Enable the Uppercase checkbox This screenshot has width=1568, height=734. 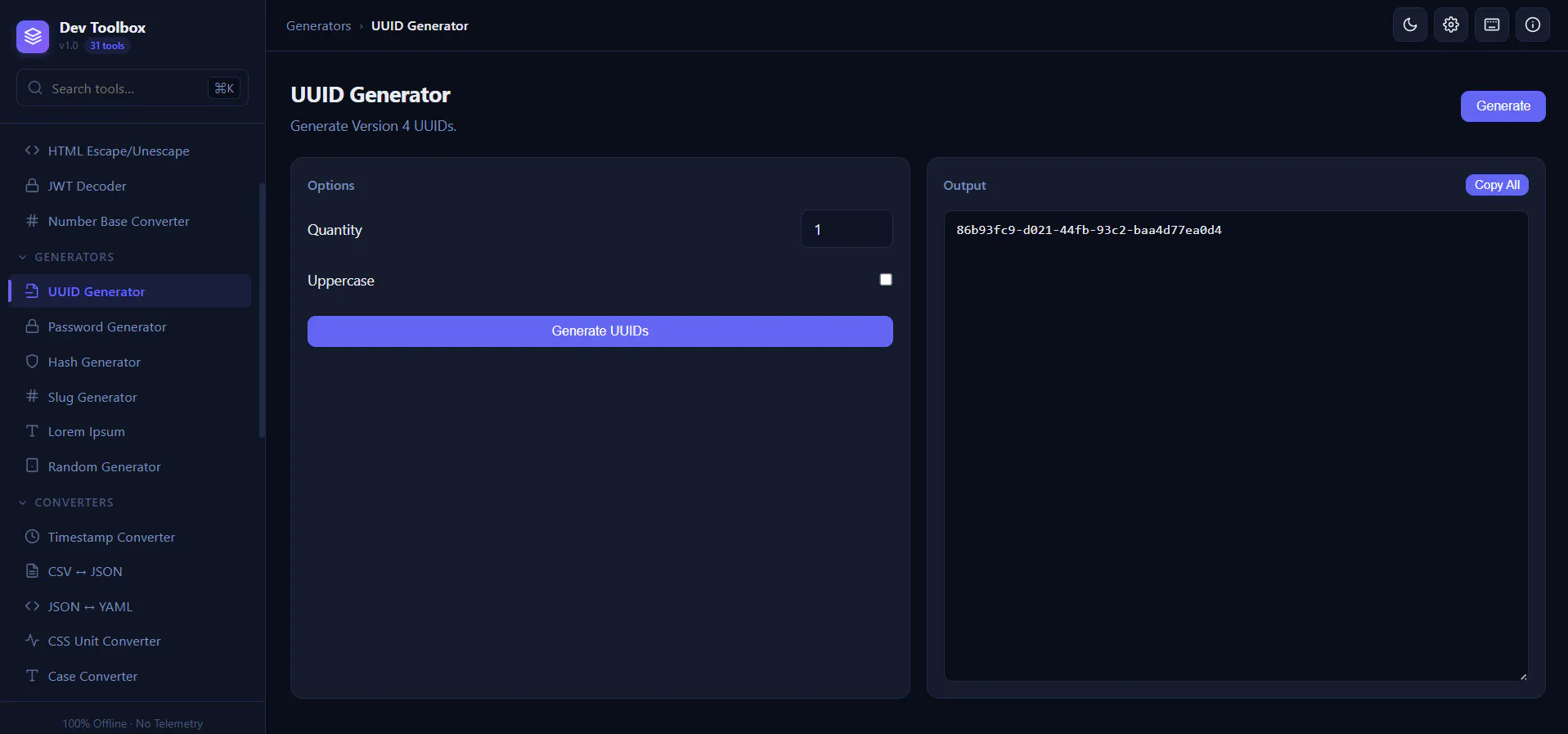point(886,280)
